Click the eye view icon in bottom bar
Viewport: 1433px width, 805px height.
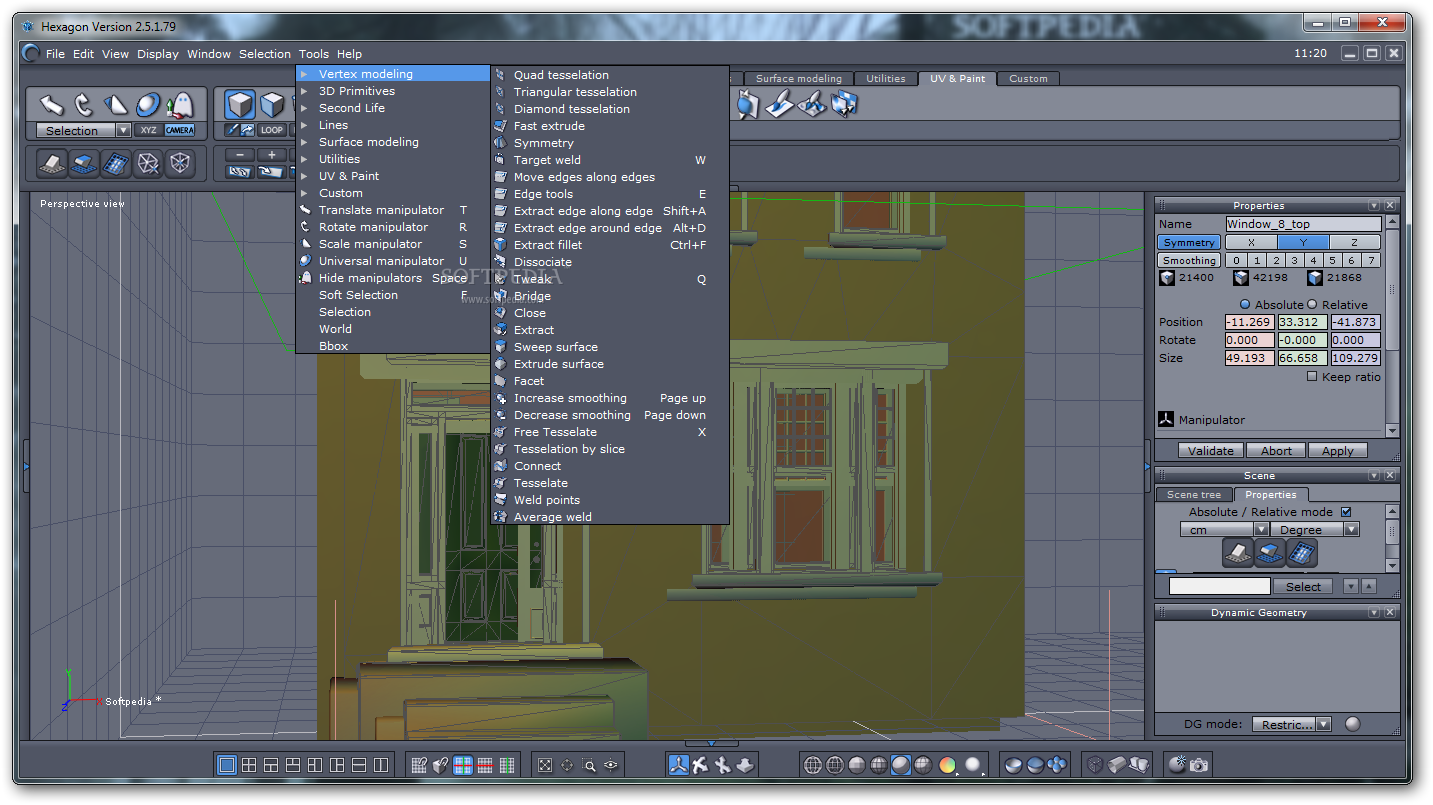611,765
